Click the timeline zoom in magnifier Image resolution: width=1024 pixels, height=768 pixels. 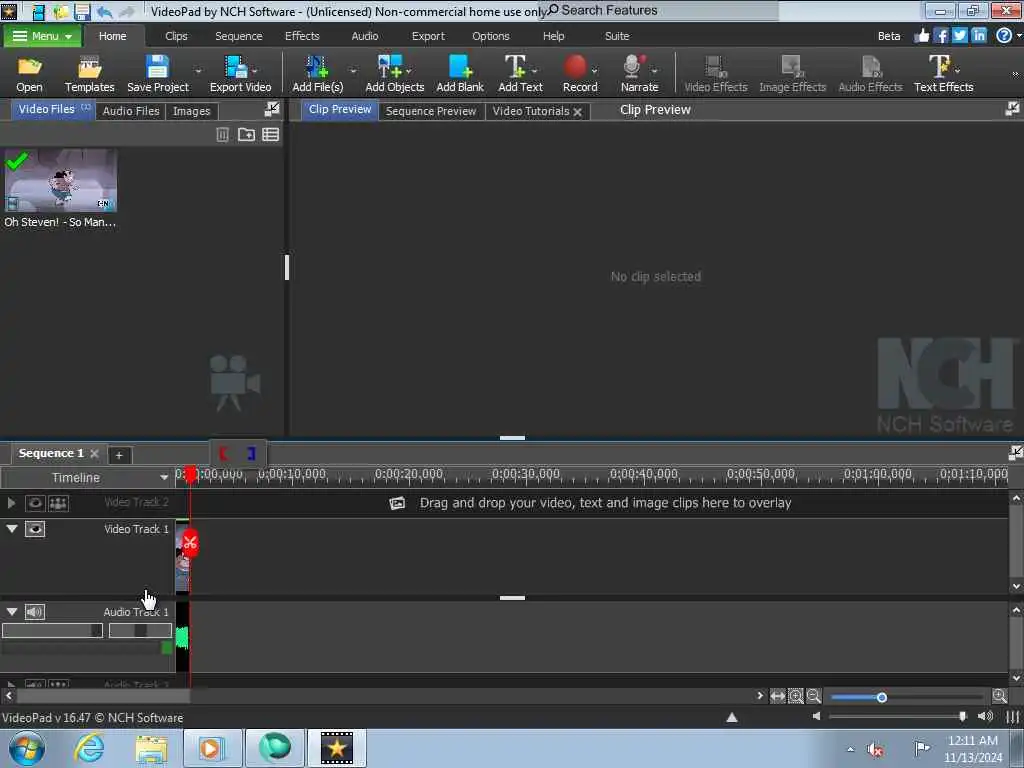999,697
